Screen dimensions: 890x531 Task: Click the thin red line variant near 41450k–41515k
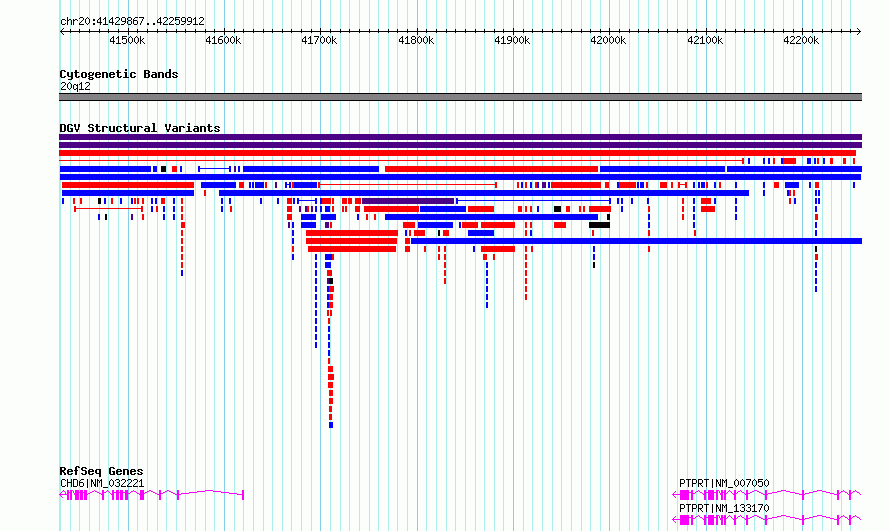point(108,209)
